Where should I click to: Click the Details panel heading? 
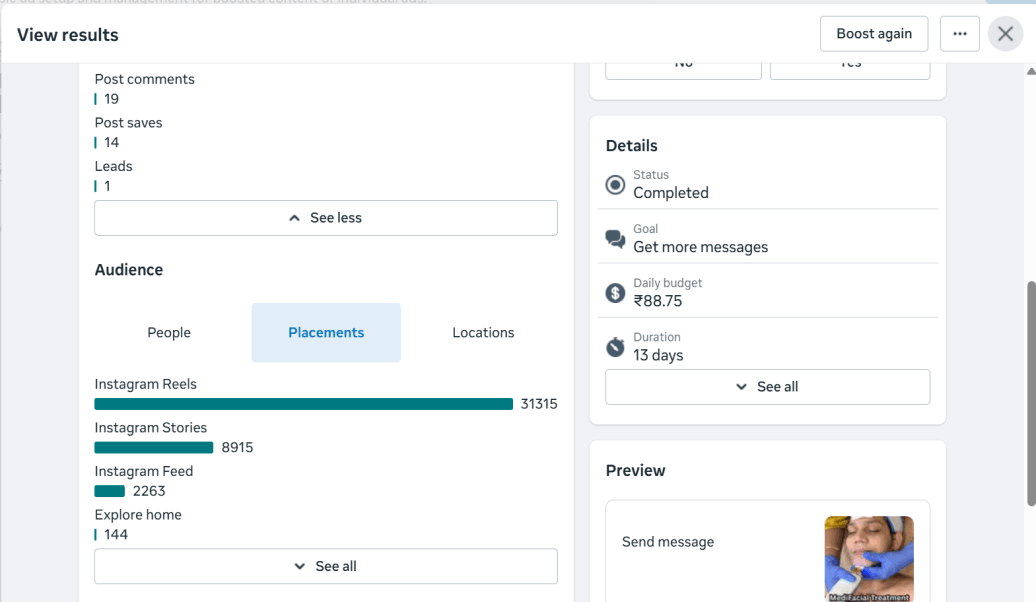click(x=632, y=145)
